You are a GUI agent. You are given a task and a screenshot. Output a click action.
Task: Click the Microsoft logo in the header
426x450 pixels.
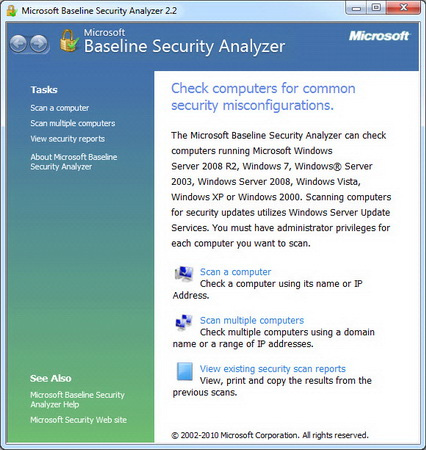tap(379, 36)
